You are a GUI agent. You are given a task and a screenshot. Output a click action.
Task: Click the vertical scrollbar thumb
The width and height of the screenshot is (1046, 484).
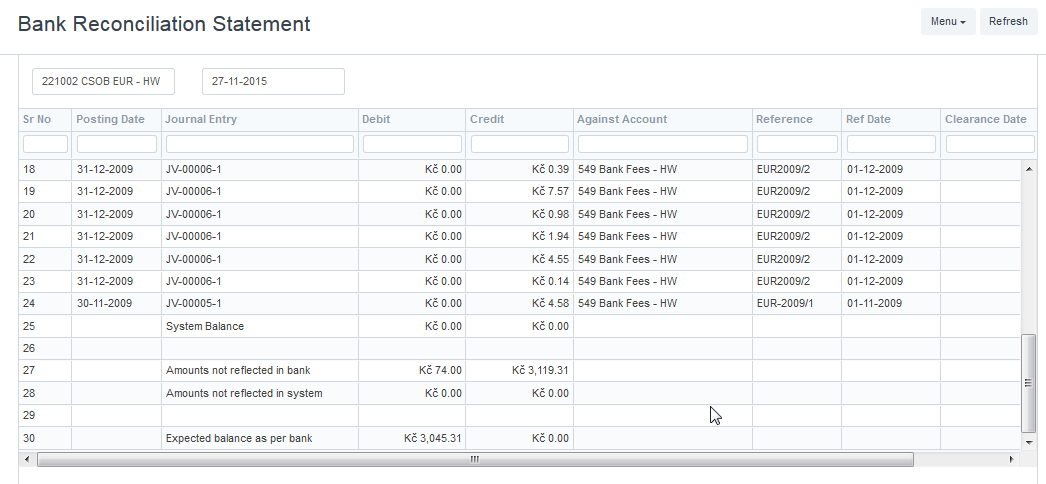click(x=1028, y=383)
